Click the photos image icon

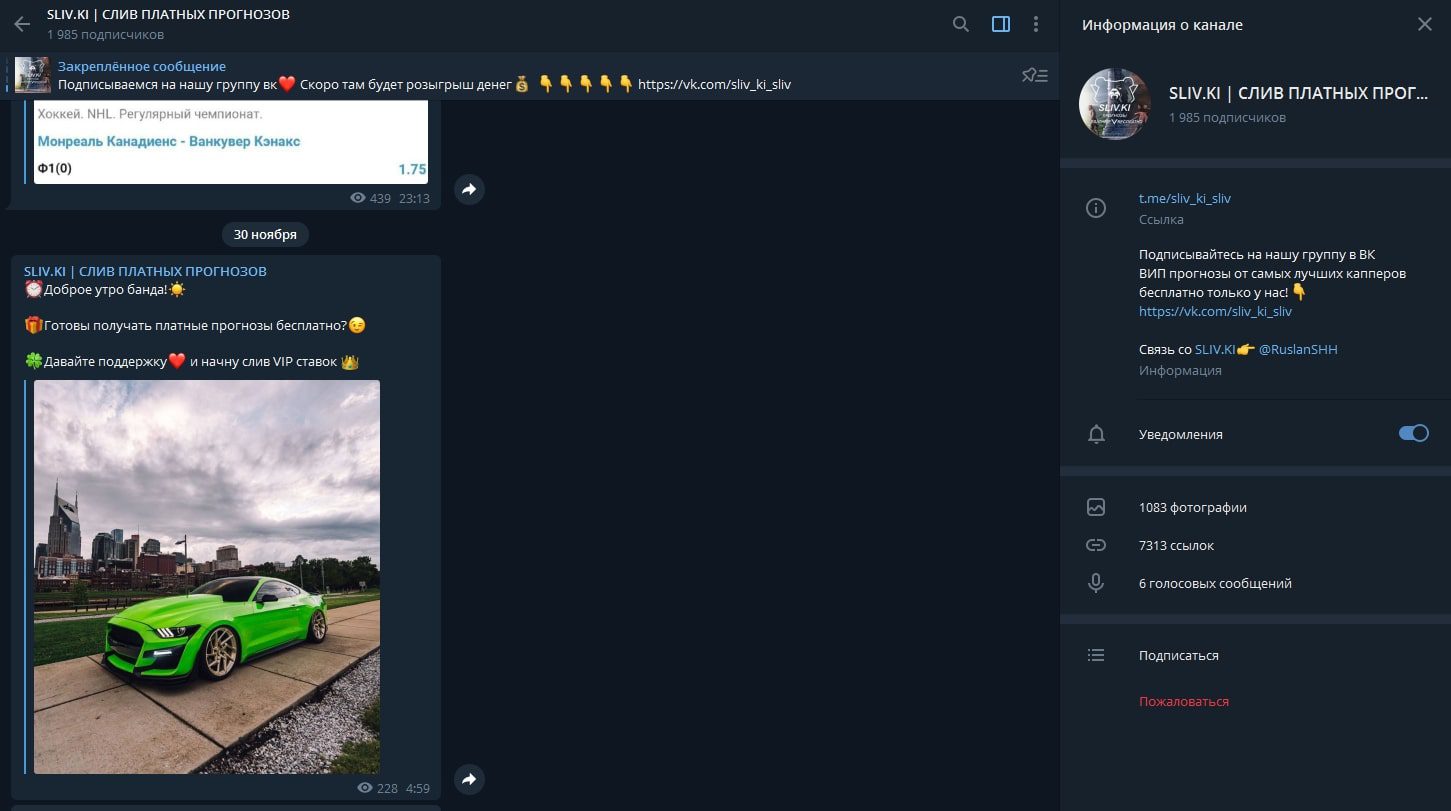point(1096,507)
